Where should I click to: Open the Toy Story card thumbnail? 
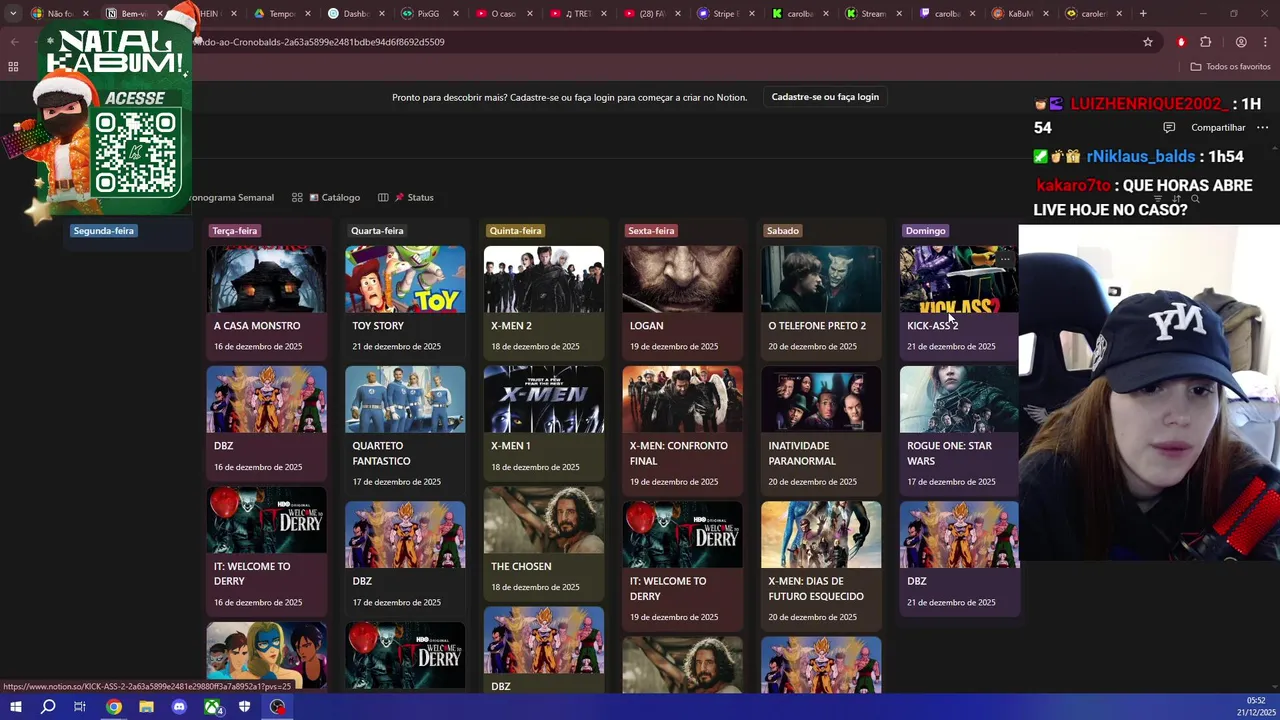pos(405,279)
